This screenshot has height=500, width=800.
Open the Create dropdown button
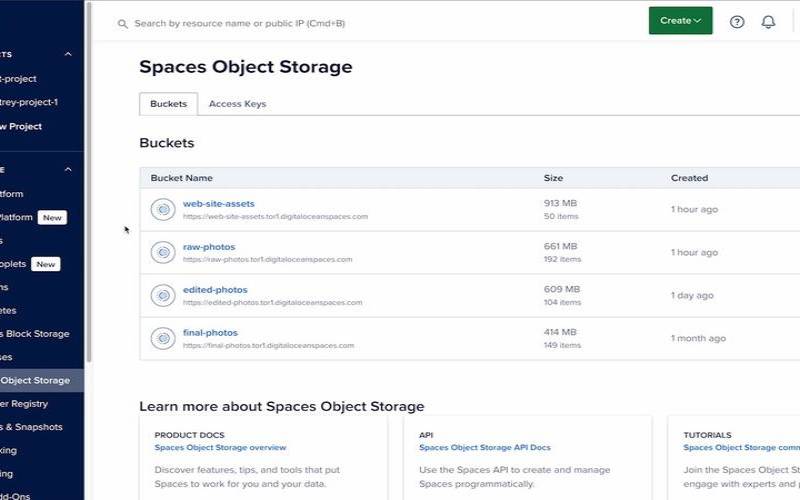pos(680,21)
